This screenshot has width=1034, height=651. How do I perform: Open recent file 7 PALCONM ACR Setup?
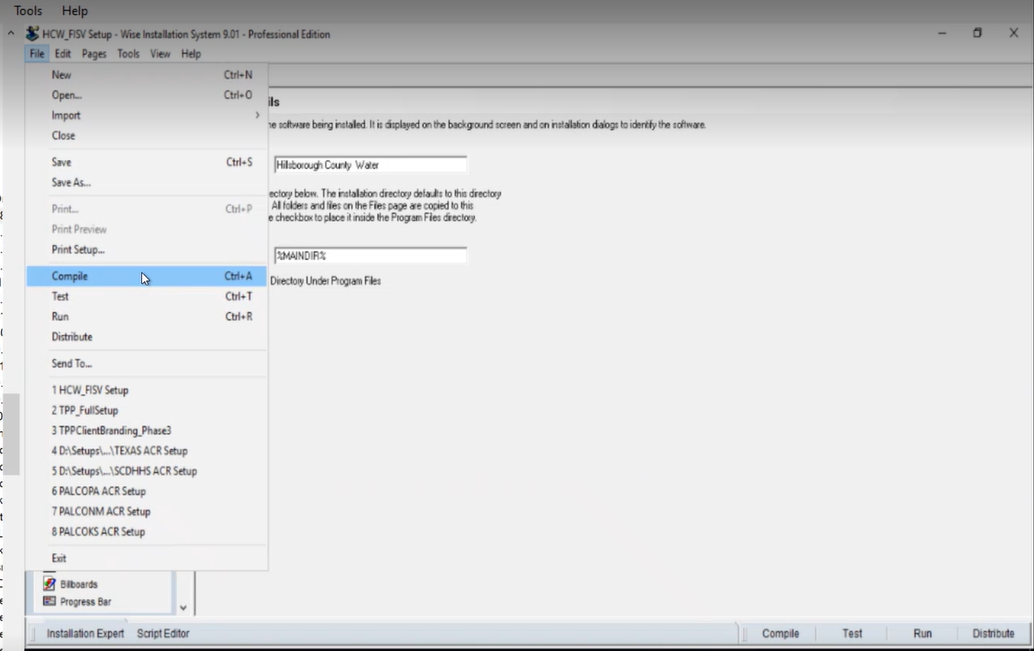click(x=146, y=511)
